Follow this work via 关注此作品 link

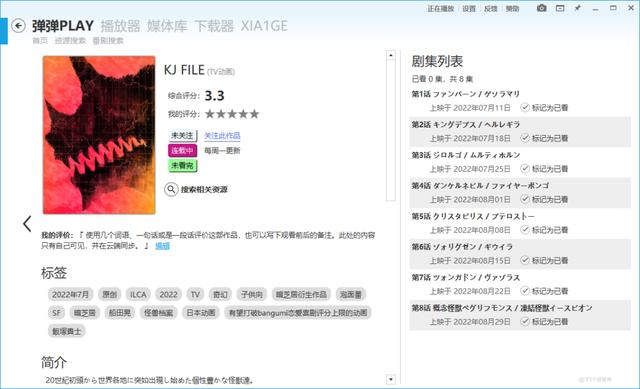tap(222, 136)
